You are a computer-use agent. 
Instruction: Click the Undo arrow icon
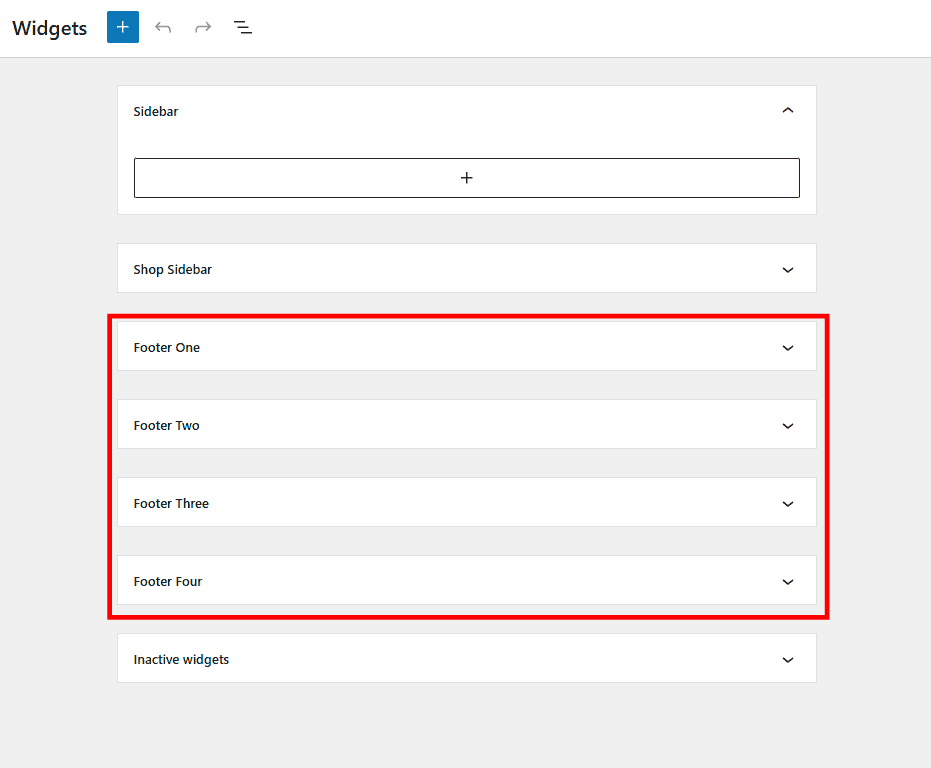163,27
